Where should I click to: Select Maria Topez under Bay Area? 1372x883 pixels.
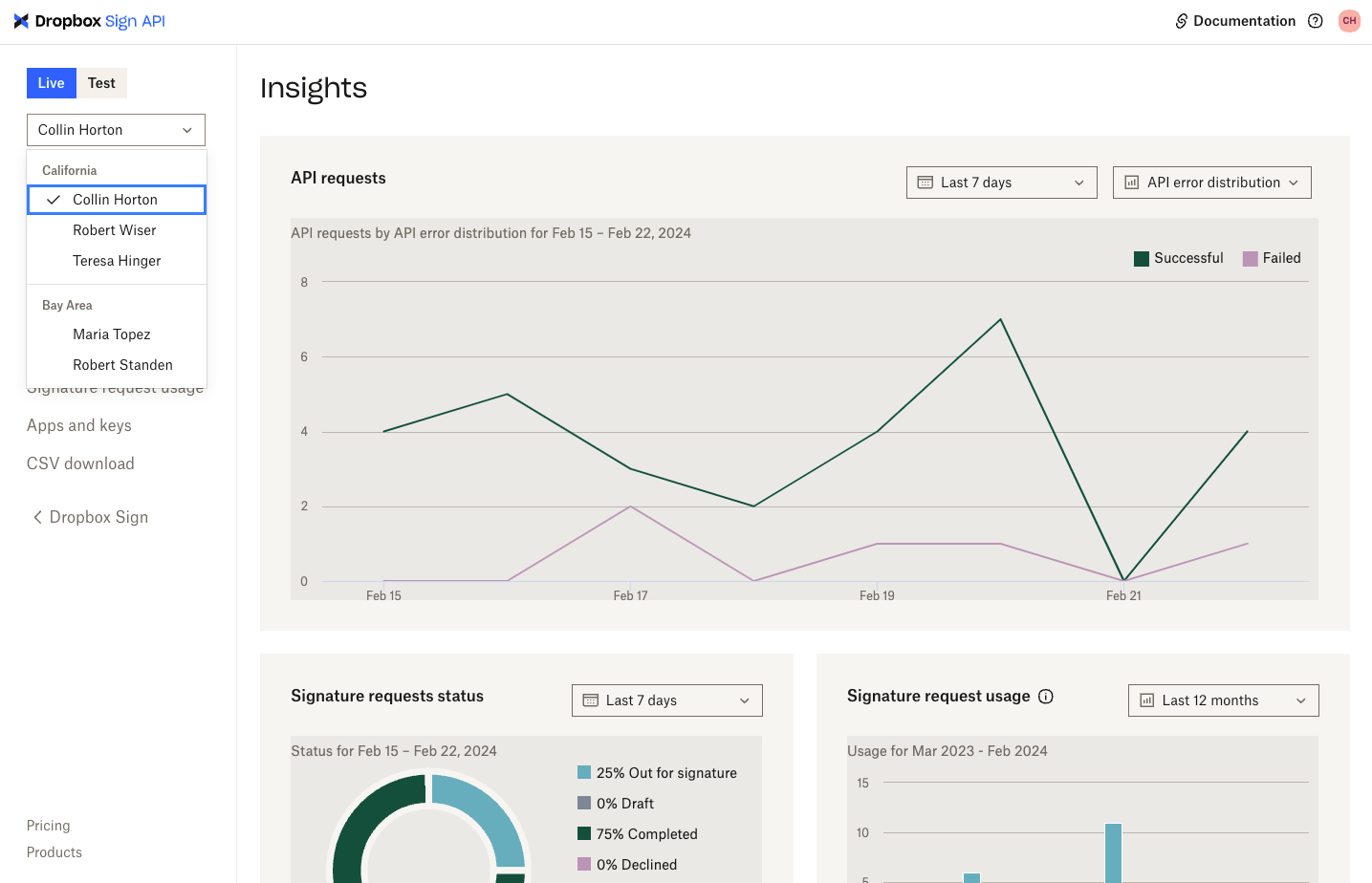pyautogui.click(x=112, y=334)
